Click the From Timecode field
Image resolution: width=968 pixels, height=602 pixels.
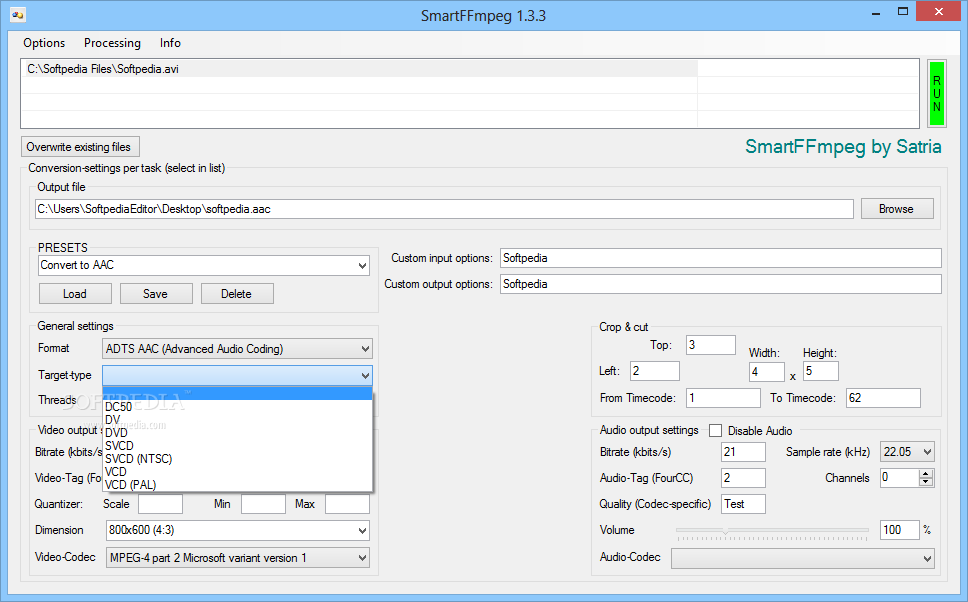723,398
